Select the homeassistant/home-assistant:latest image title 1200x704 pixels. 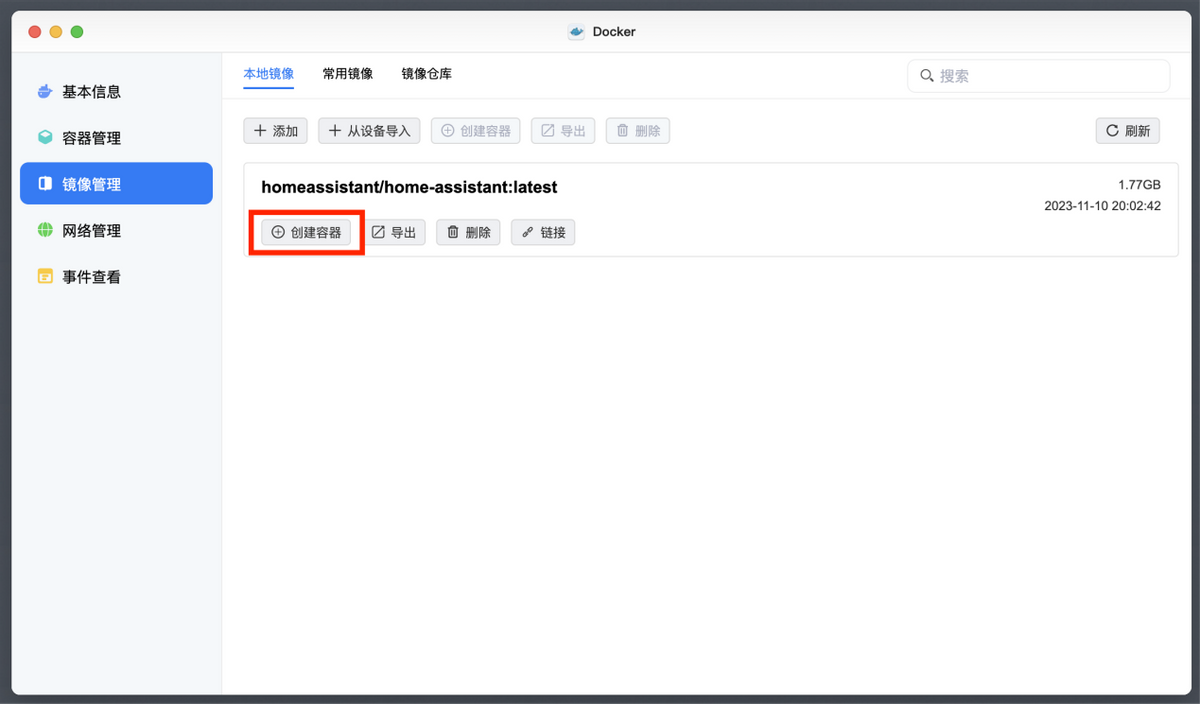[x=409, y=187]
